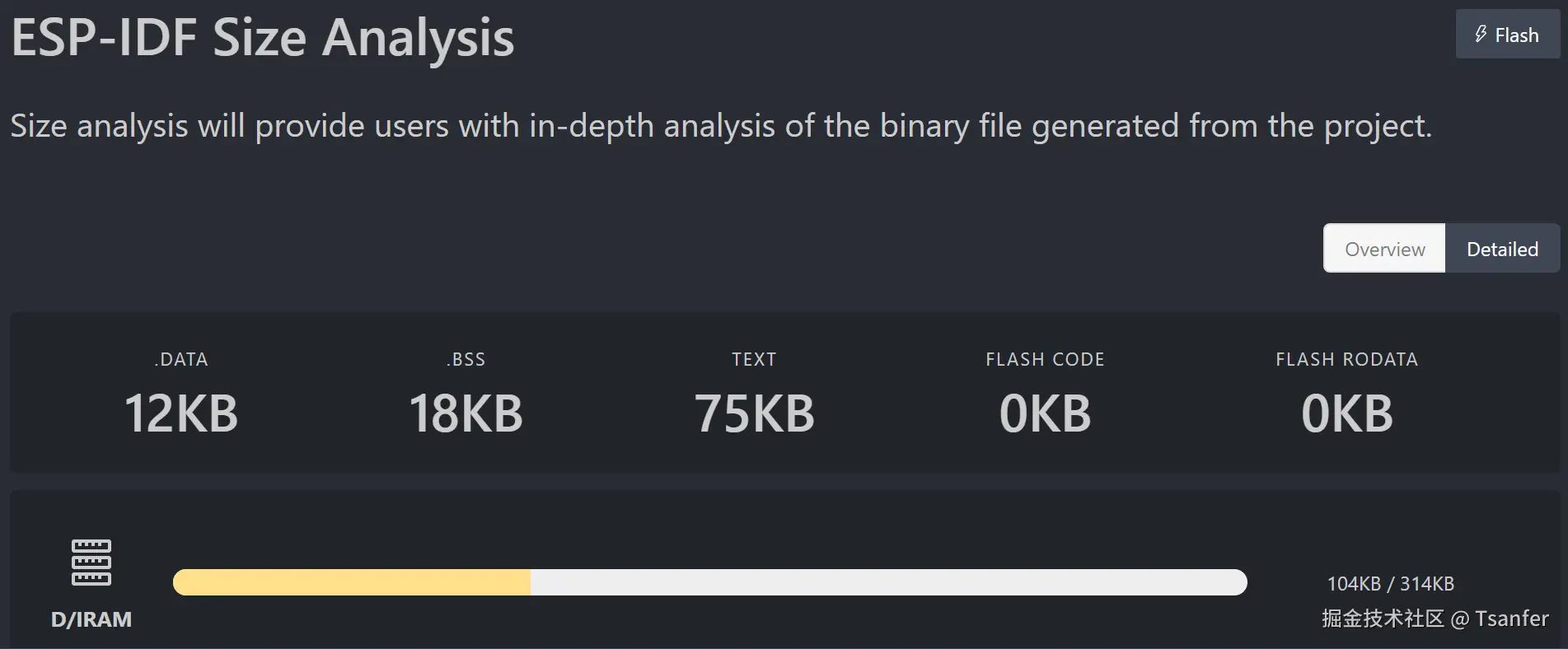The image size is (1568, 649).
Task: Click the Flash button
Action: 1507,35
